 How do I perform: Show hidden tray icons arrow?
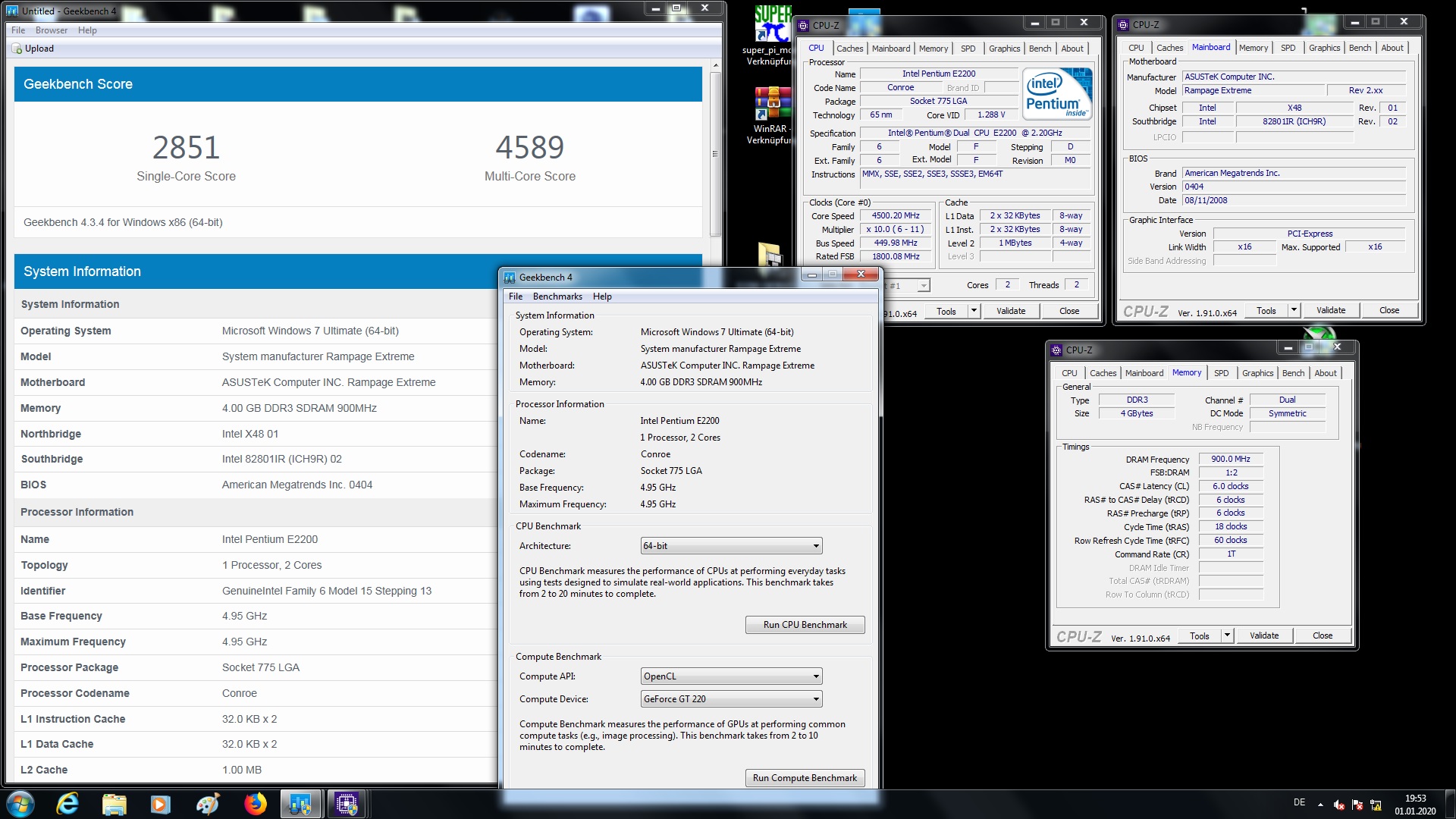1320,805
